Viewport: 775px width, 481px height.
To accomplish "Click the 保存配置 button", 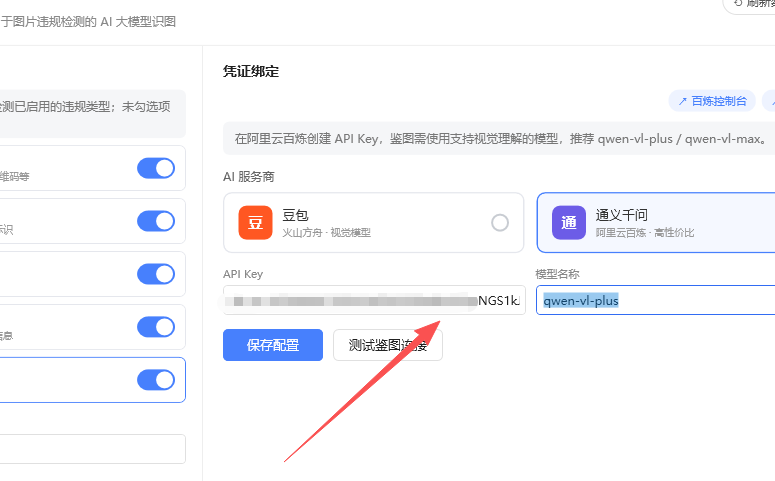I will point(273,345).
